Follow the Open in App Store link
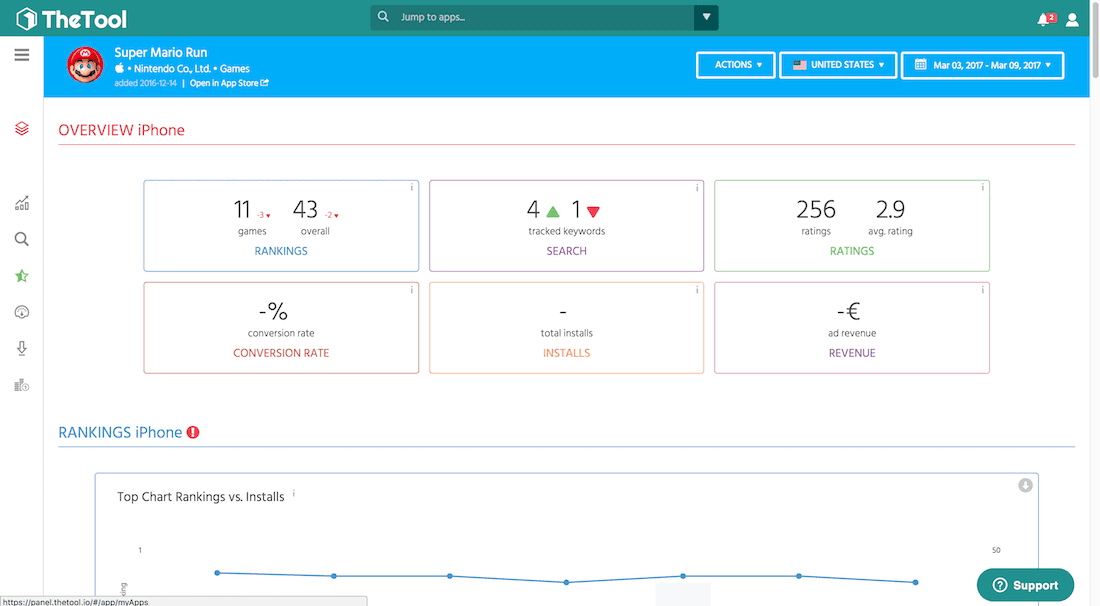1100x606 pixels. (229, 83)
